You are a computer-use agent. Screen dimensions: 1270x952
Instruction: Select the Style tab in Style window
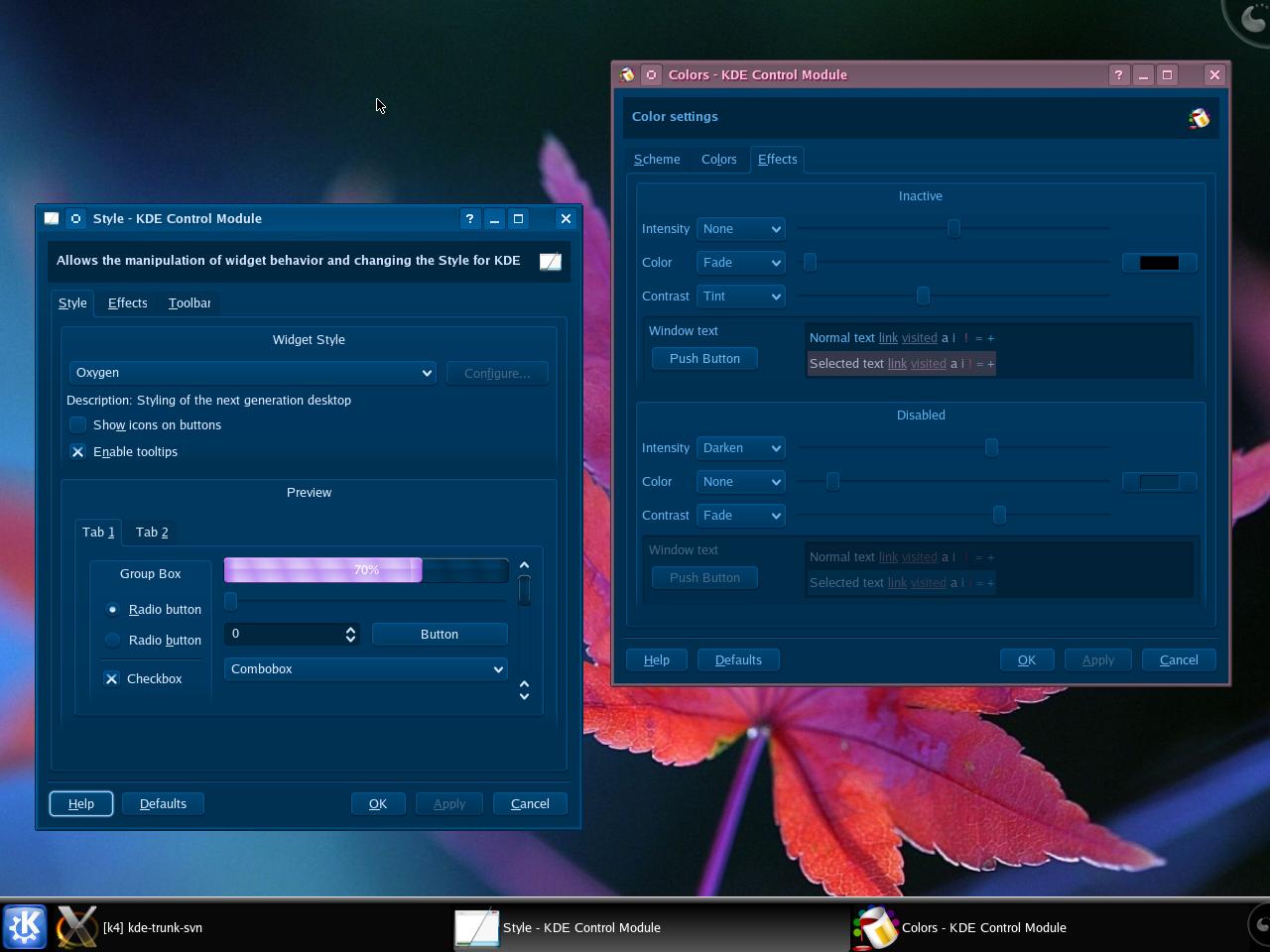[72, 302]
